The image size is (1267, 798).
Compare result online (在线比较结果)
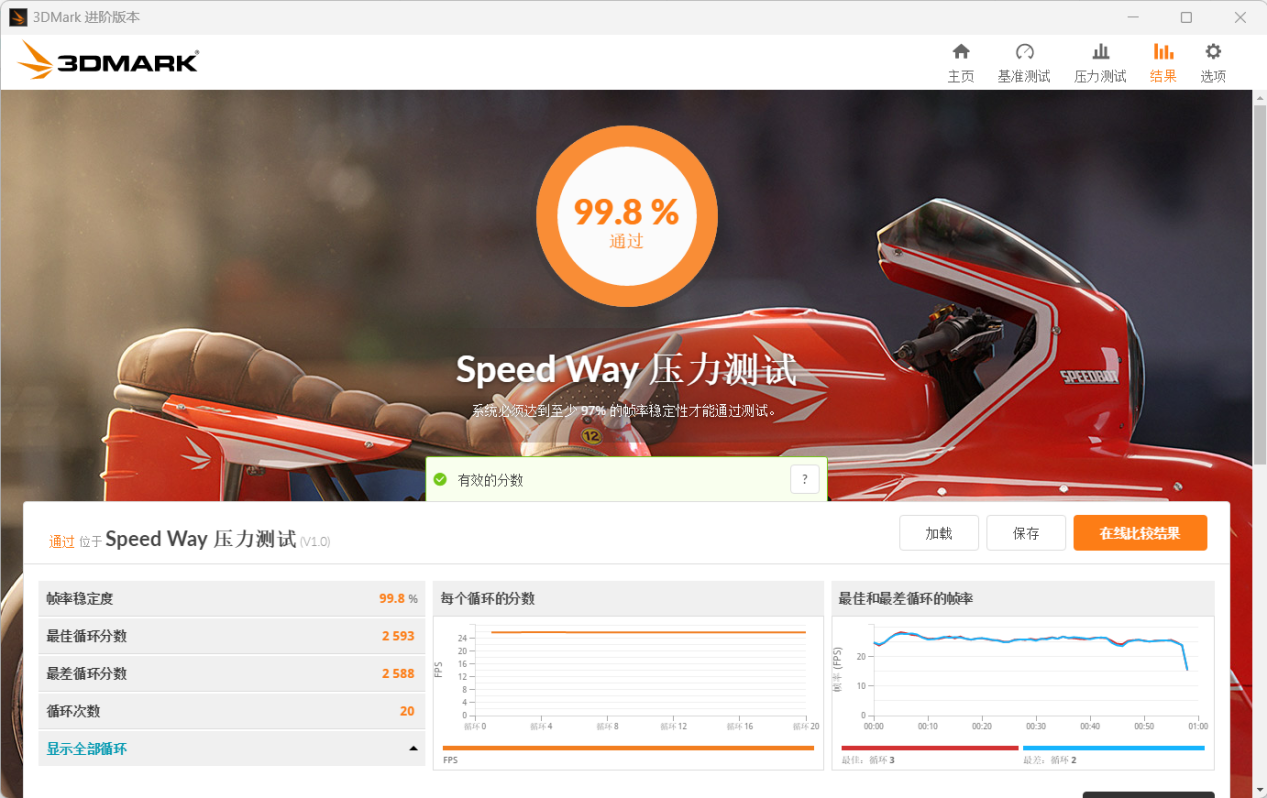[1140, 533]
